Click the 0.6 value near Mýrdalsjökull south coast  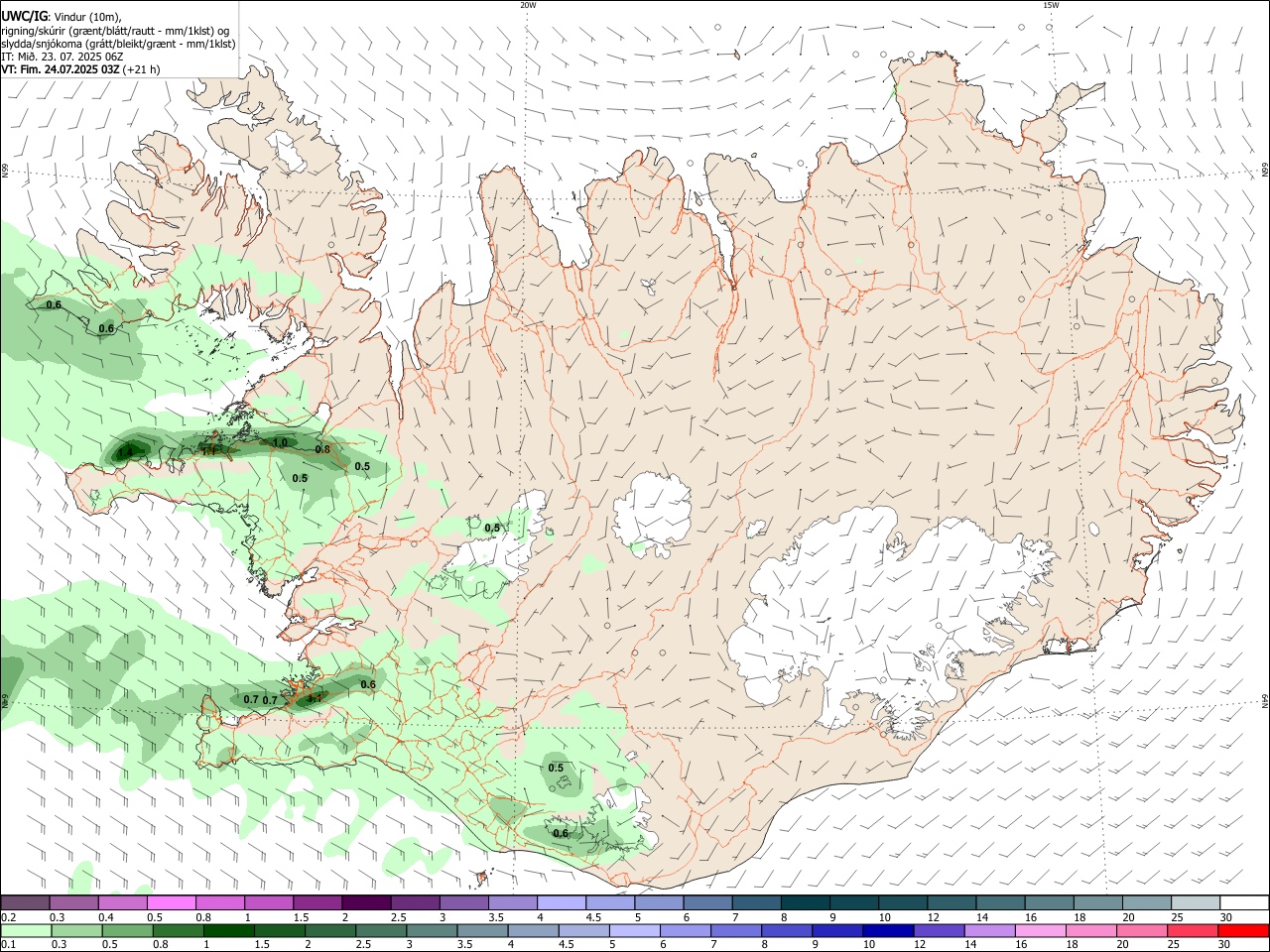coord(561,833)
